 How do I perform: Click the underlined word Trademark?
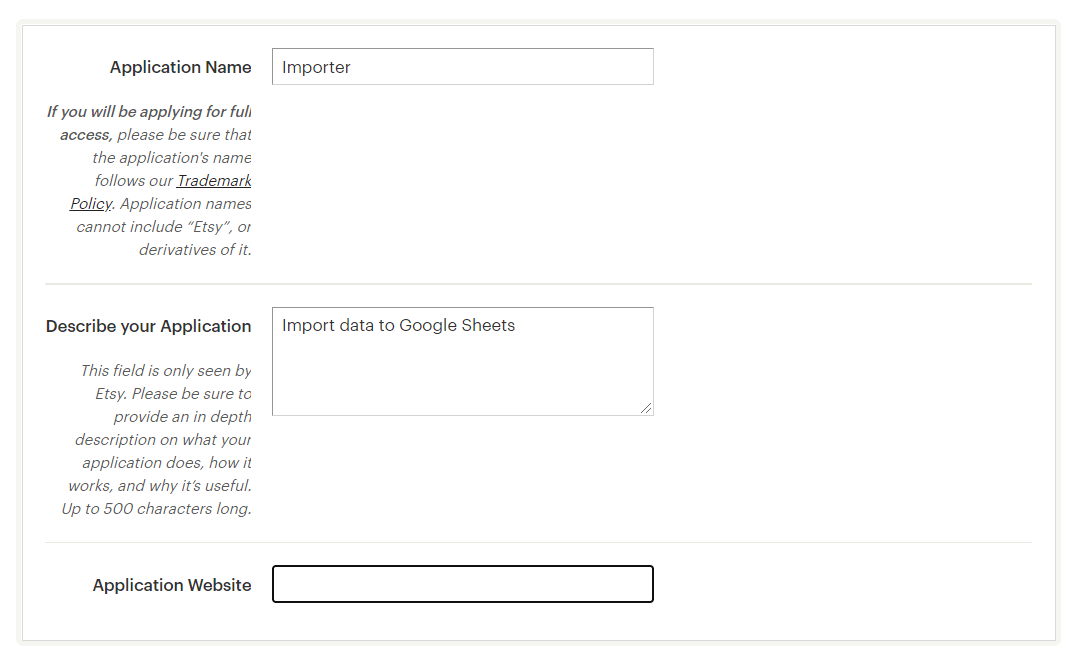pos(213,180)
